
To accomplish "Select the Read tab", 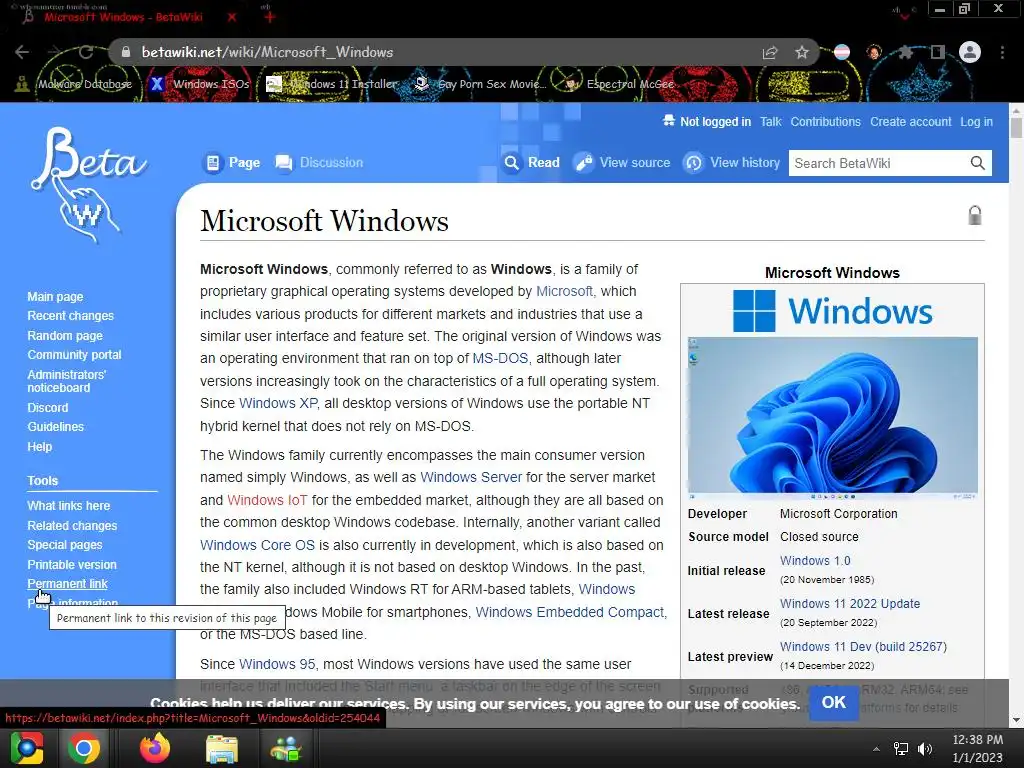I will (x=532, y=163).
